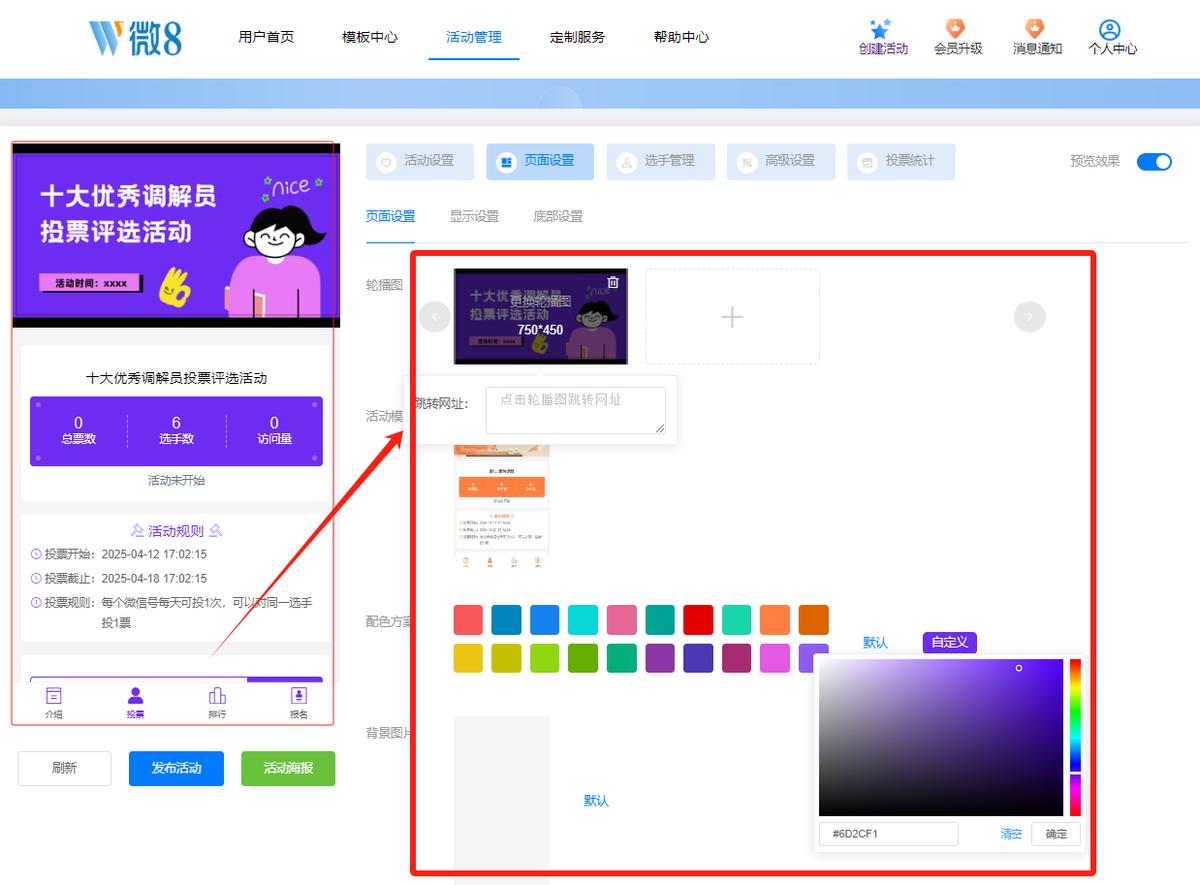Open 活动管理 menu

pos(474,37)
